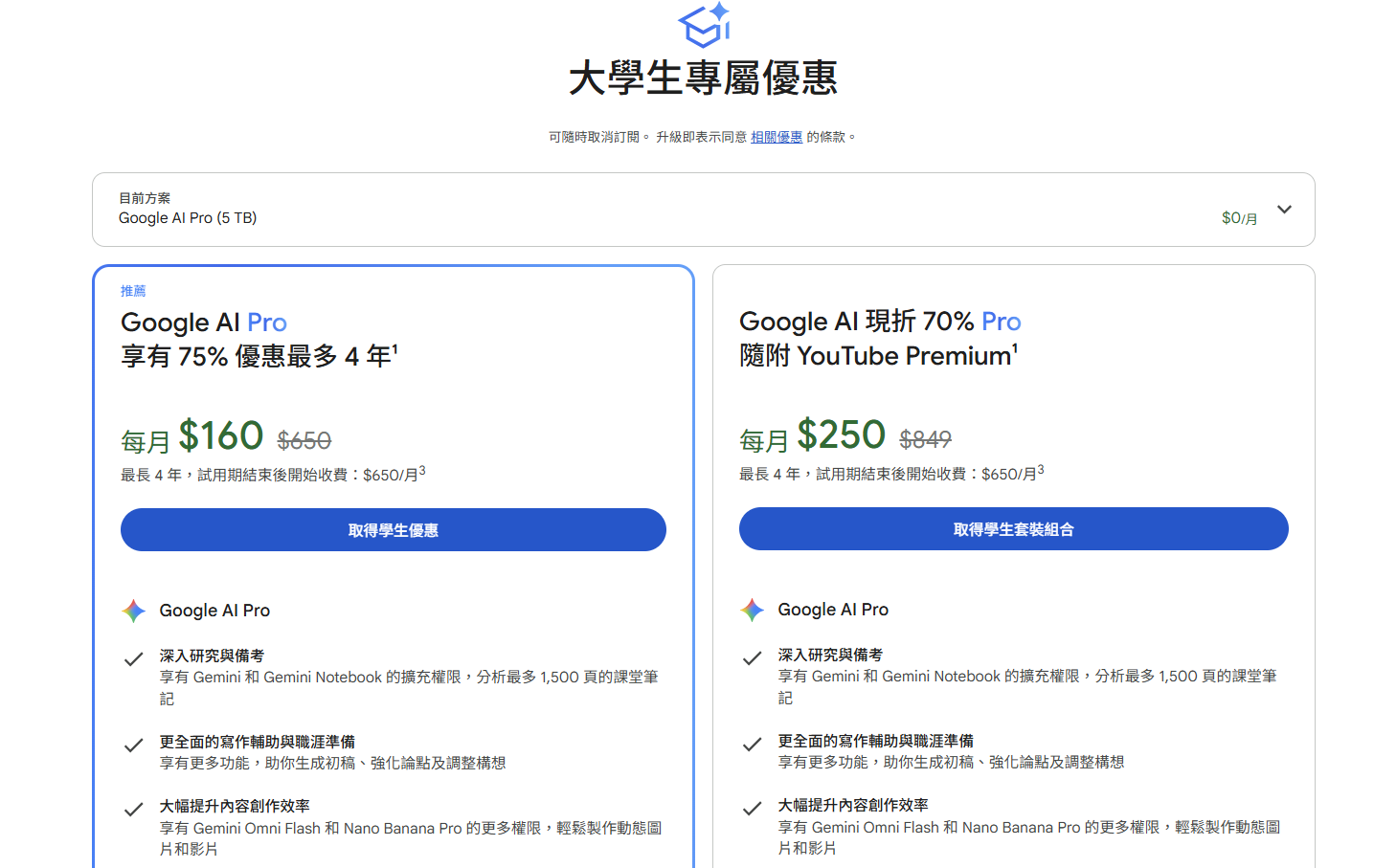This screenshot has width=1374, height=868.
Task: Click the 享有 75% 優惠最多 4 年 title
Action: [x=259, y=356]
